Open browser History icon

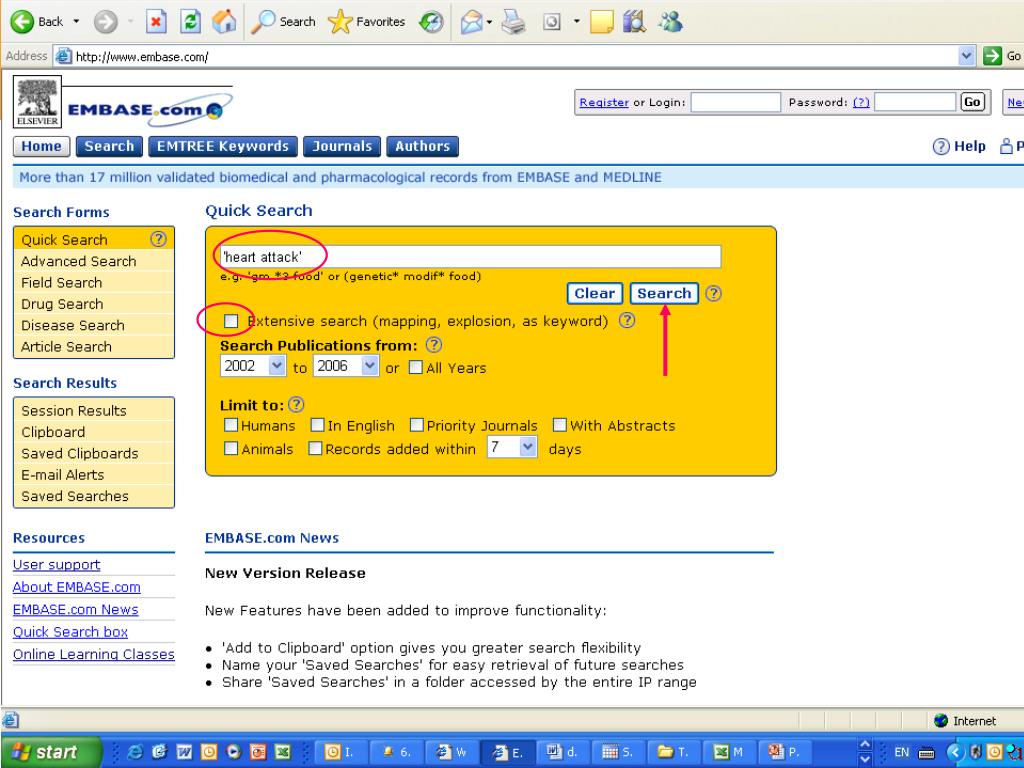tap(431, 22)
